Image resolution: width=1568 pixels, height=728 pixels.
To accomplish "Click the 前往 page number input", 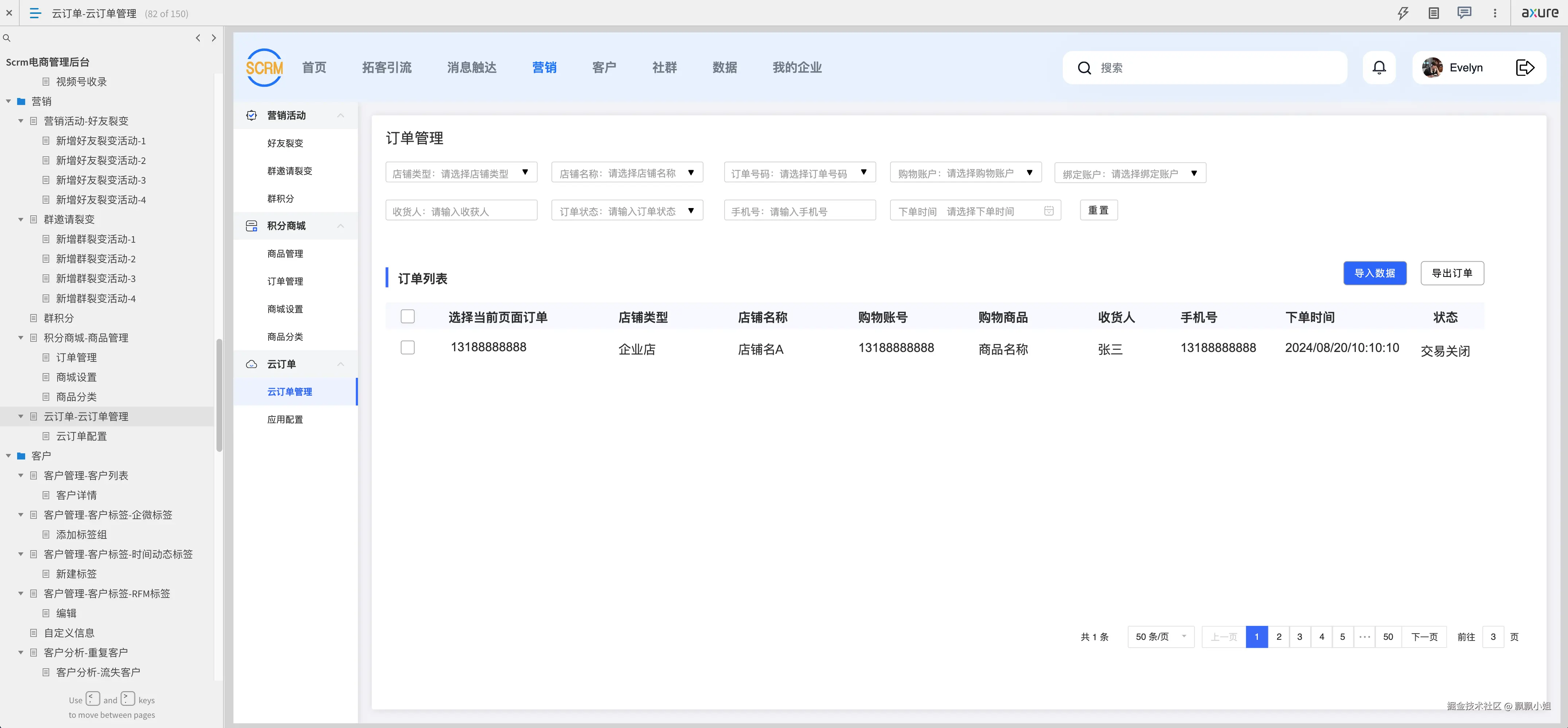I will coord(1493,637).
